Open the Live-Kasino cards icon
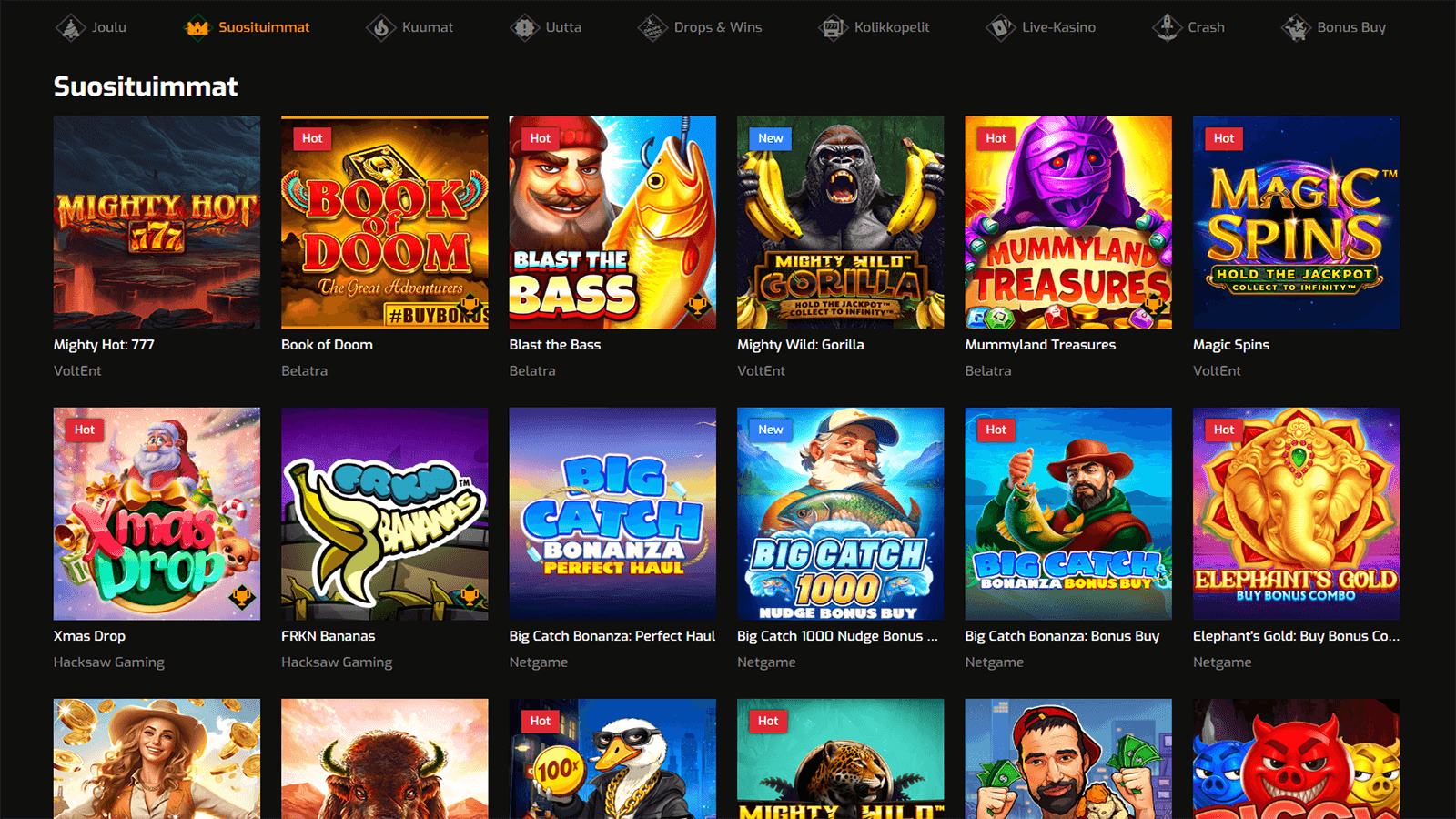The width and height of the screenshot is (1456, 819). [1000, 27]
